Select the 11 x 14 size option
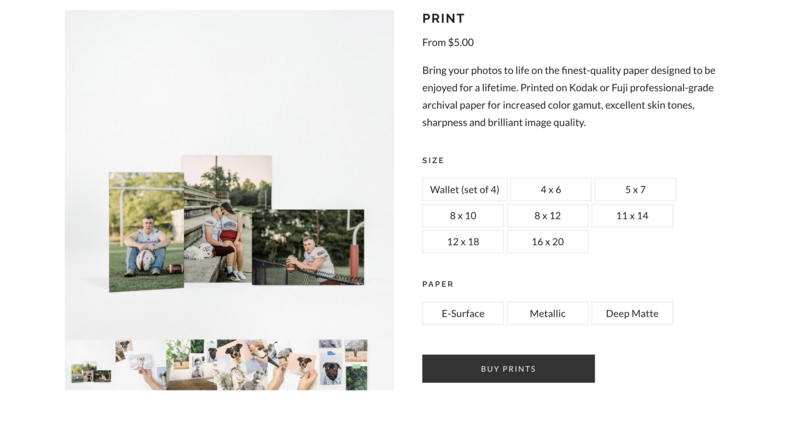The height and width of the screenshot is (421, 800). [632, 215]
